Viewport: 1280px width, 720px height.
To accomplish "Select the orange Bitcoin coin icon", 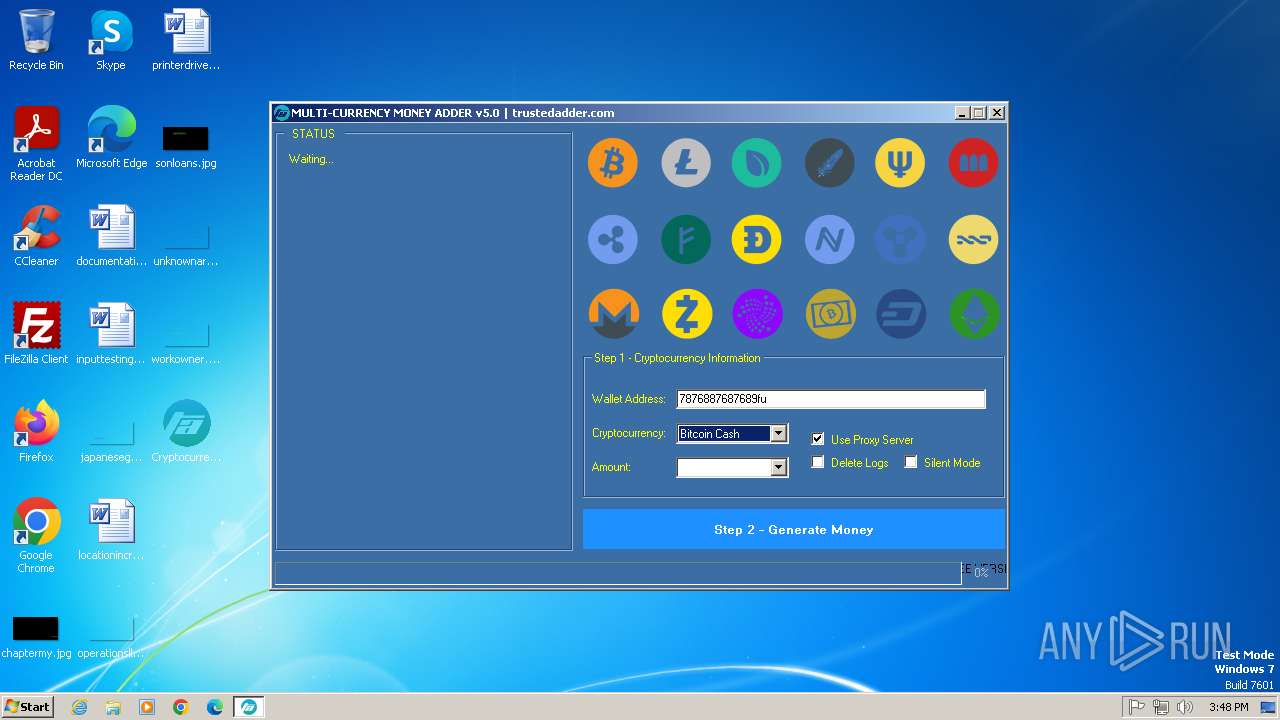I will (x=612, y=163).
